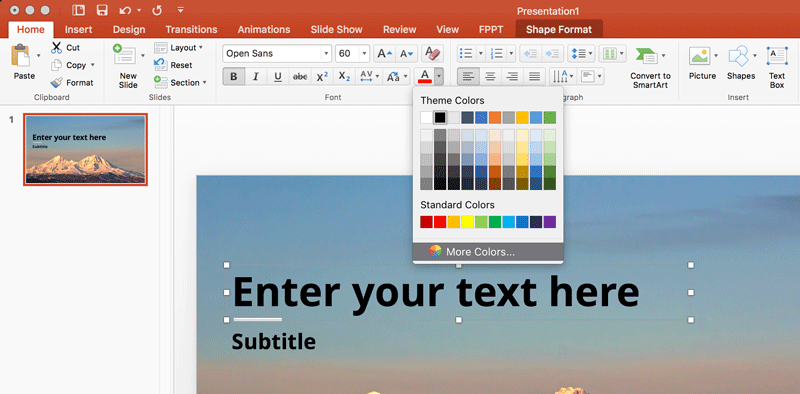The width and height of the screenshot is (800, 394).
Task: Expand the font size 60 dropdown
Action: coord(364,54)
